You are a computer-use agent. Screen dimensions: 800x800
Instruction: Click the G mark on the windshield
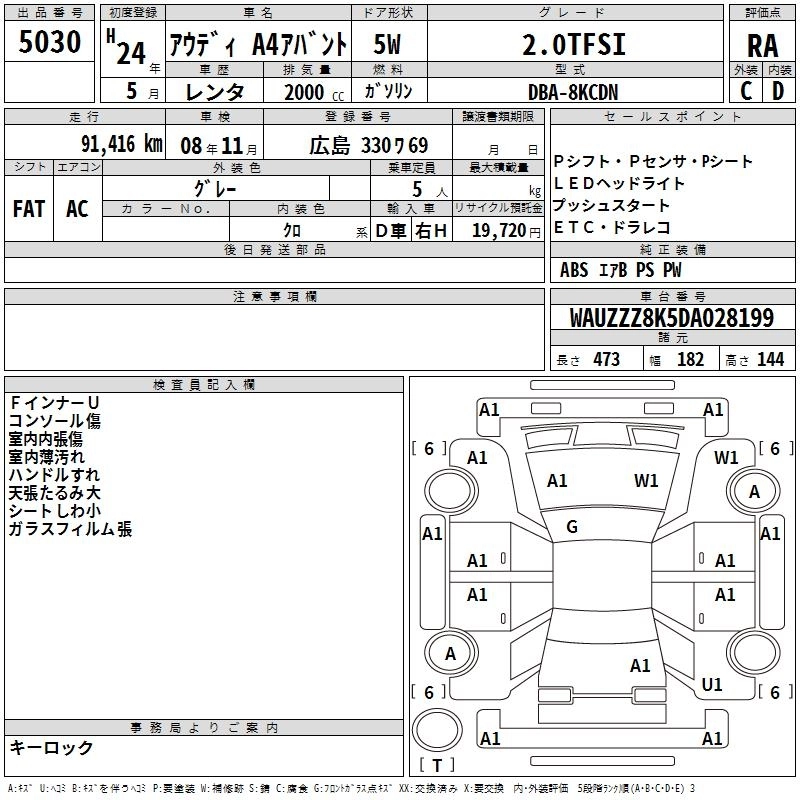572,527
